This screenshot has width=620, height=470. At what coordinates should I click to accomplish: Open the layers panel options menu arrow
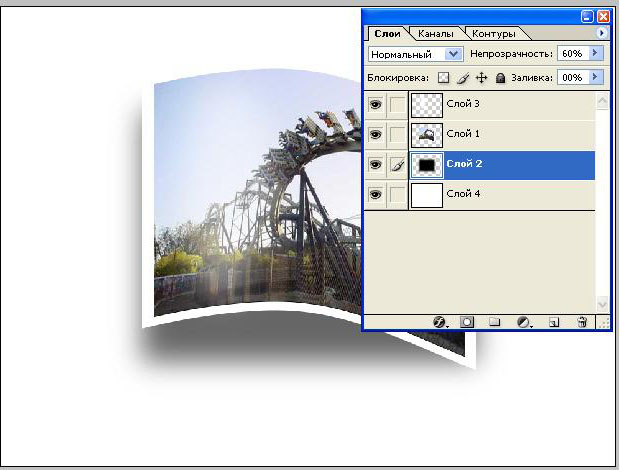point(602,34)
